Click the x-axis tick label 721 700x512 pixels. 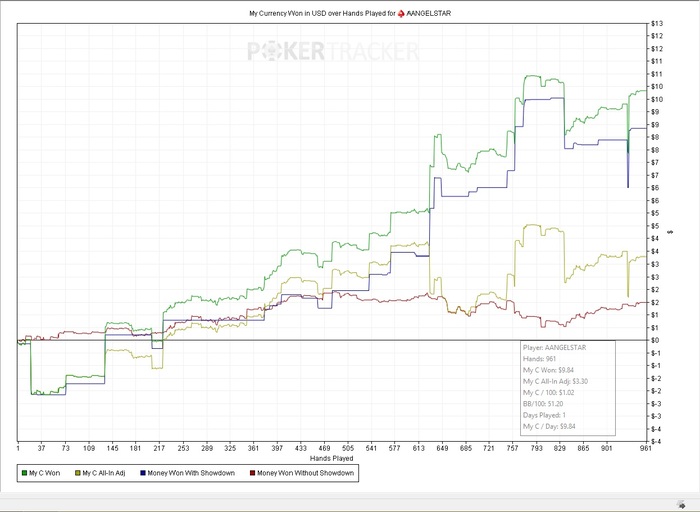[x=489, y=448]
